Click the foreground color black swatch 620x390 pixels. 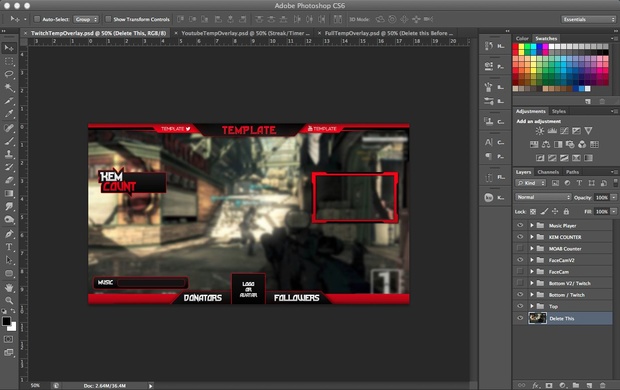[6, 321]
